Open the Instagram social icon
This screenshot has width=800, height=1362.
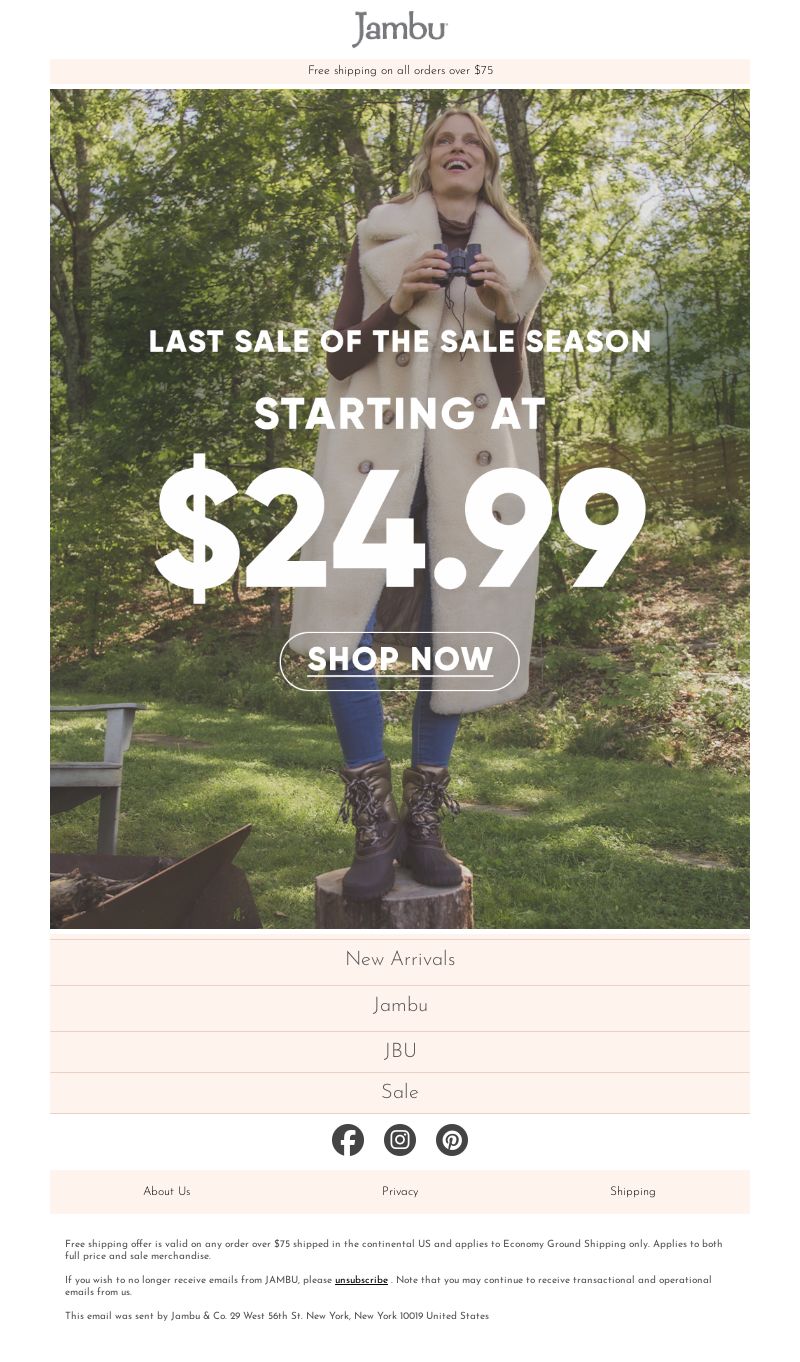click(400, 1140)
